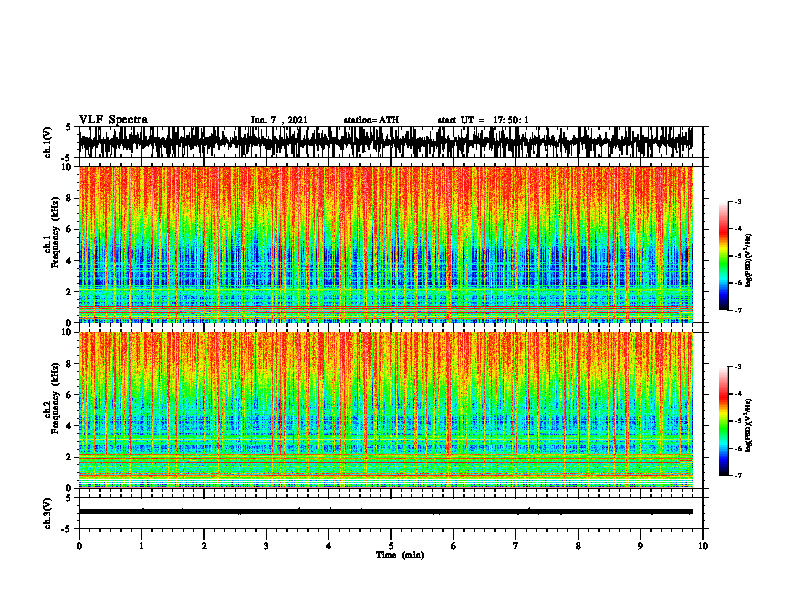Click the "-3" label on ch.2 color bar

[x=738, y=367]
